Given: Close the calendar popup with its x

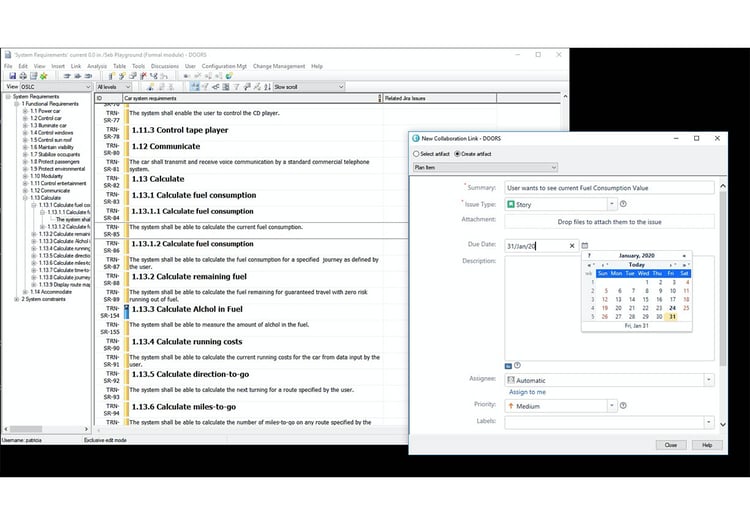Looking at the screenshot, I should pyautogui.click(x=684, y=256).
